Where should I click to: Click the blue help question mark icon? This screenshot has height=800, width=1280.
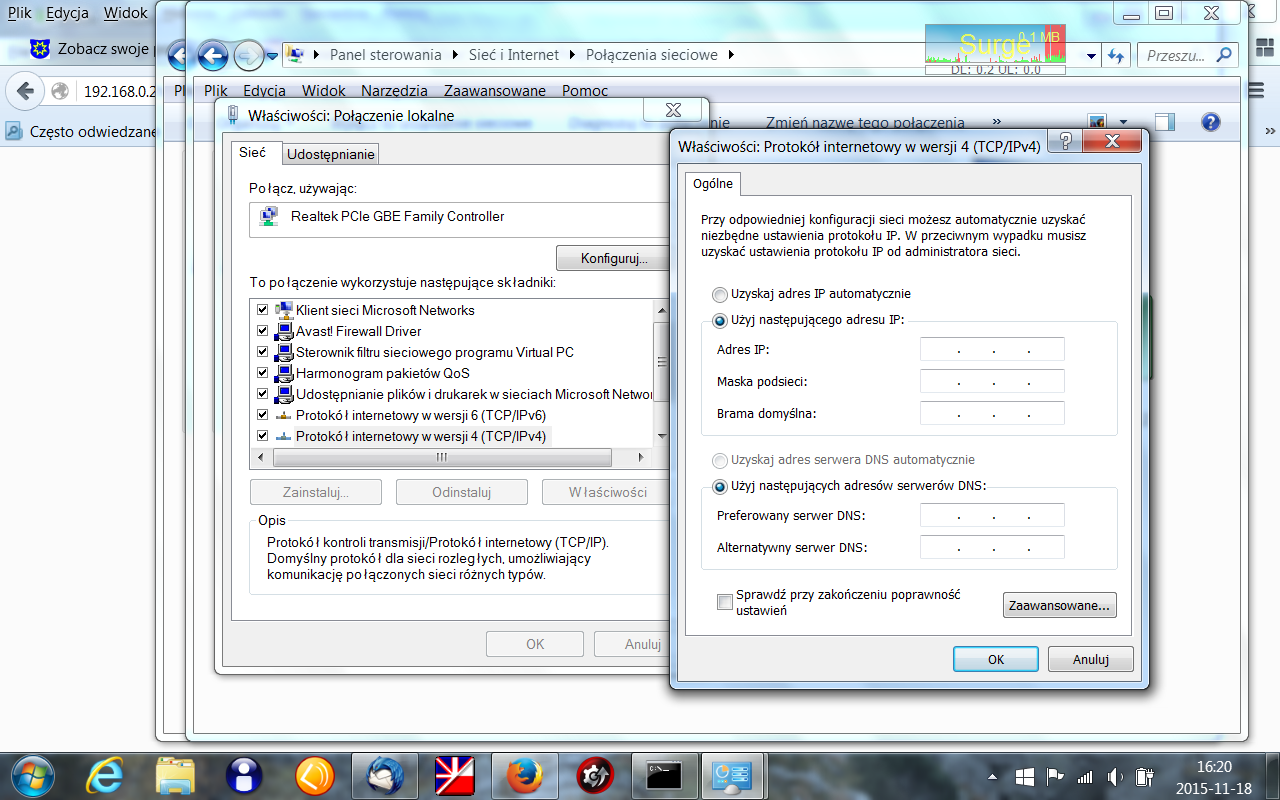click(1210, 122)
